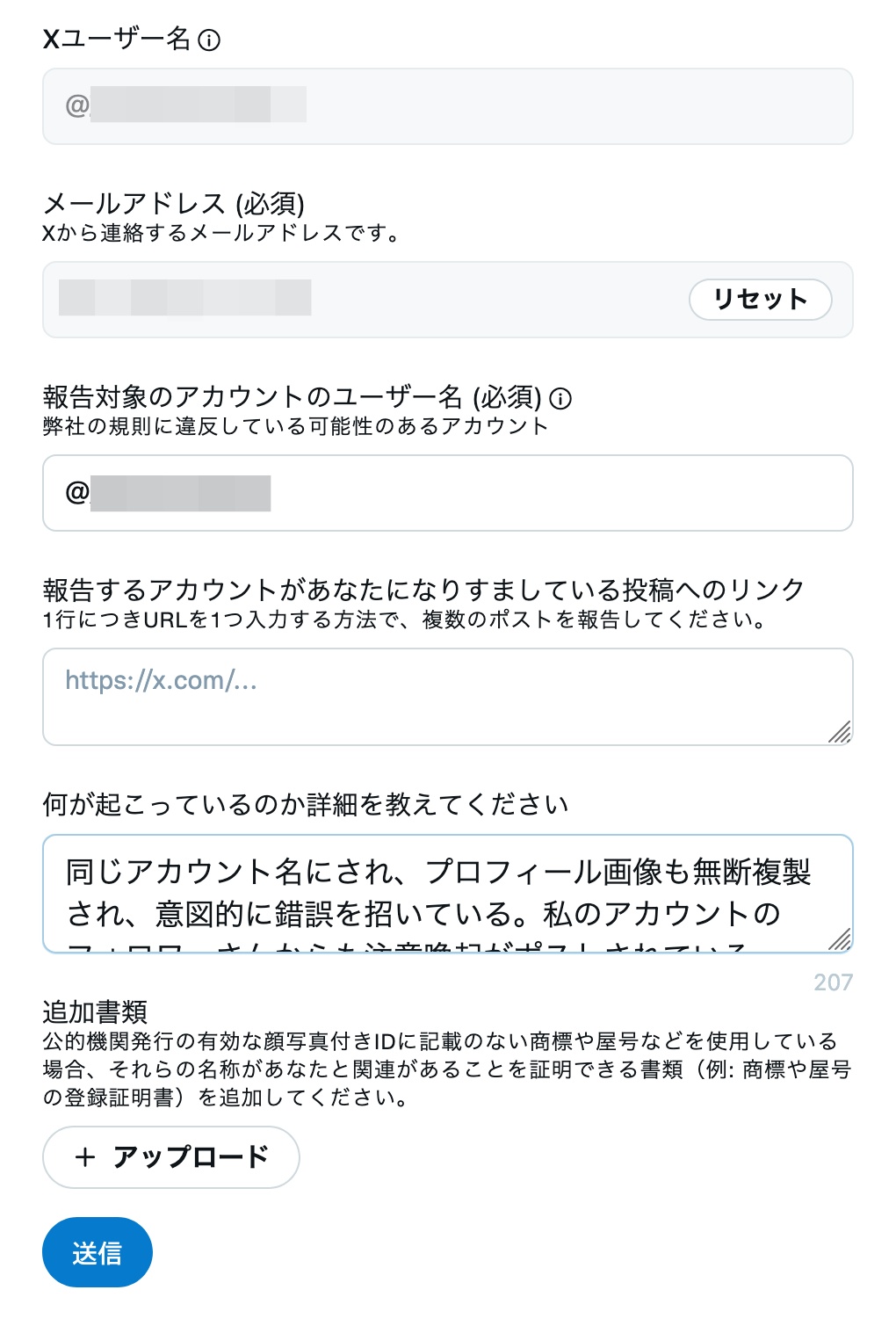896x1319 pixels.
Task: Click the 報告対象のアカウントのユーザー名 (必須) label
Action: point(292,397)
